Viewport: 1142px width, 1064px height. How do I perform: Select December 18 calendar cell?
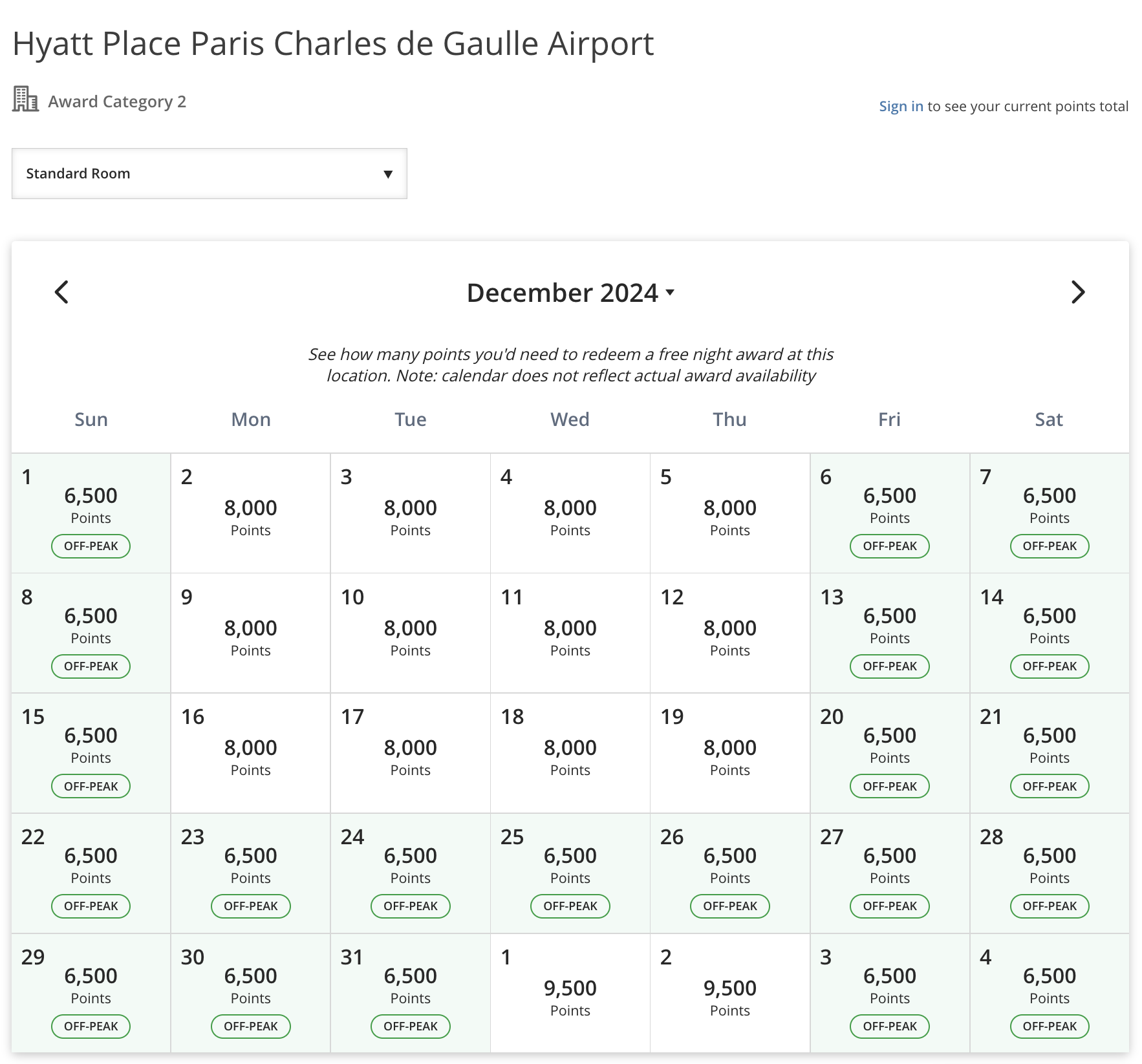coord(570,753)
